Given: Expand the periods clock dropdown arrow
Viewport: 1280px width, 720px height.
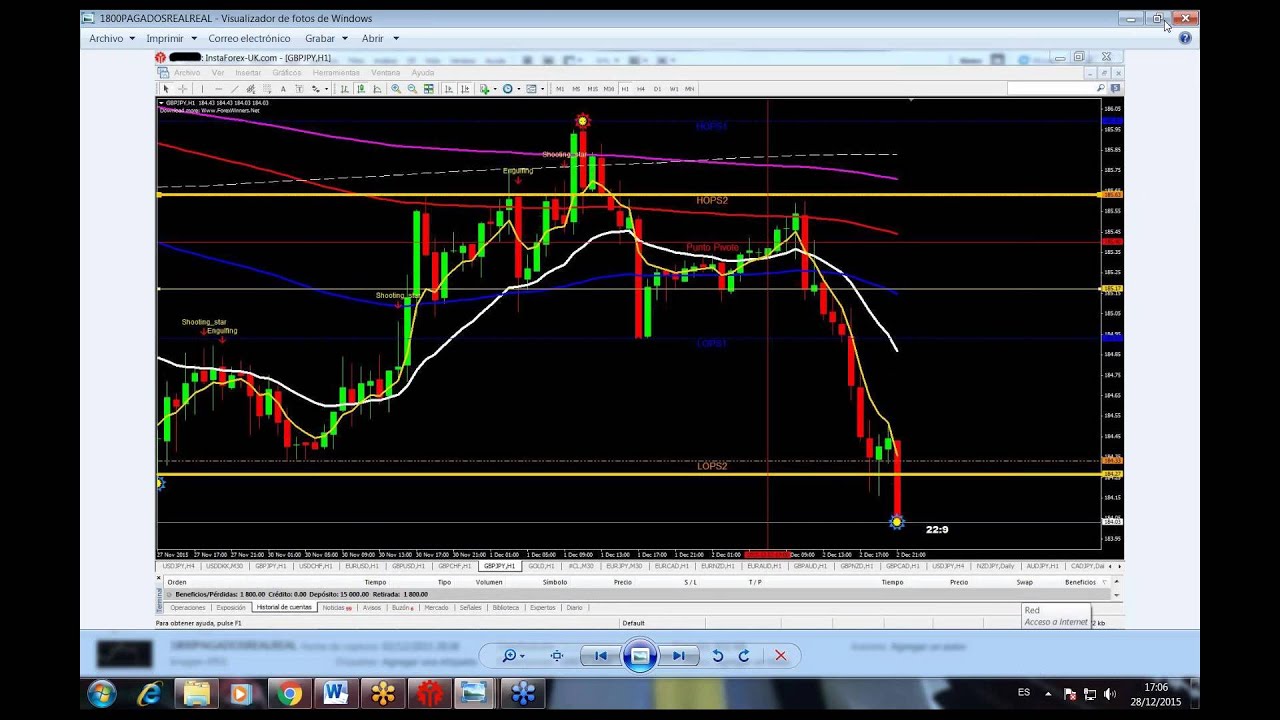Looking at the screenshot, I should click(x=519, y=89).
